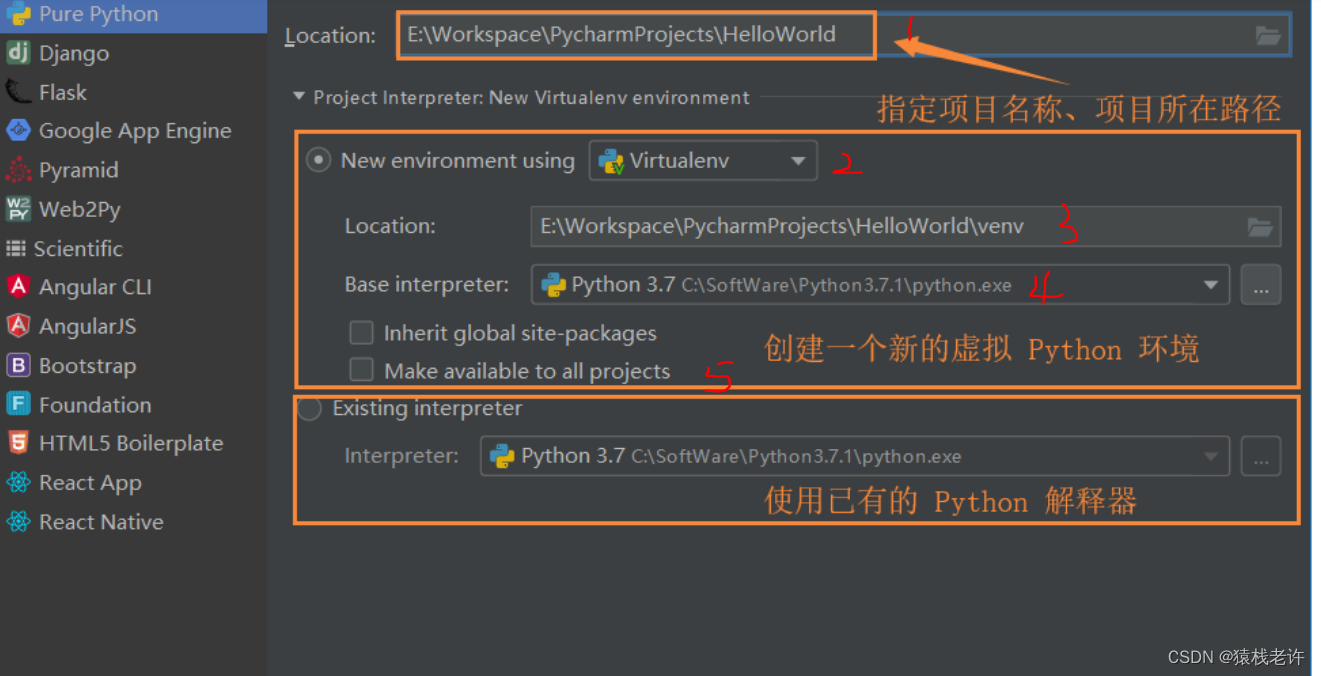Select the Flask project type

[x=63, y=92]
